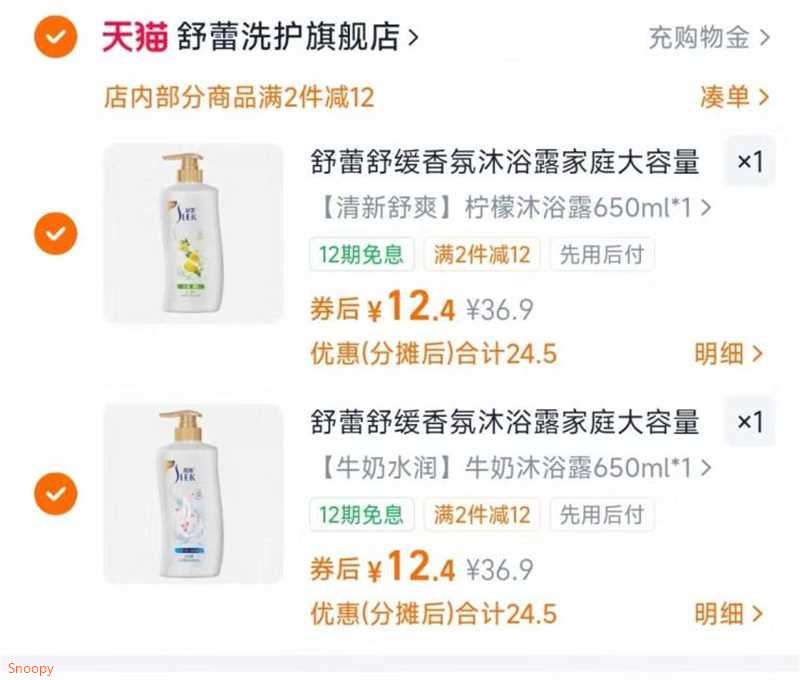Open 充购物金 top-up link
This screenshot has height=680, width=800.
point(709,38)
